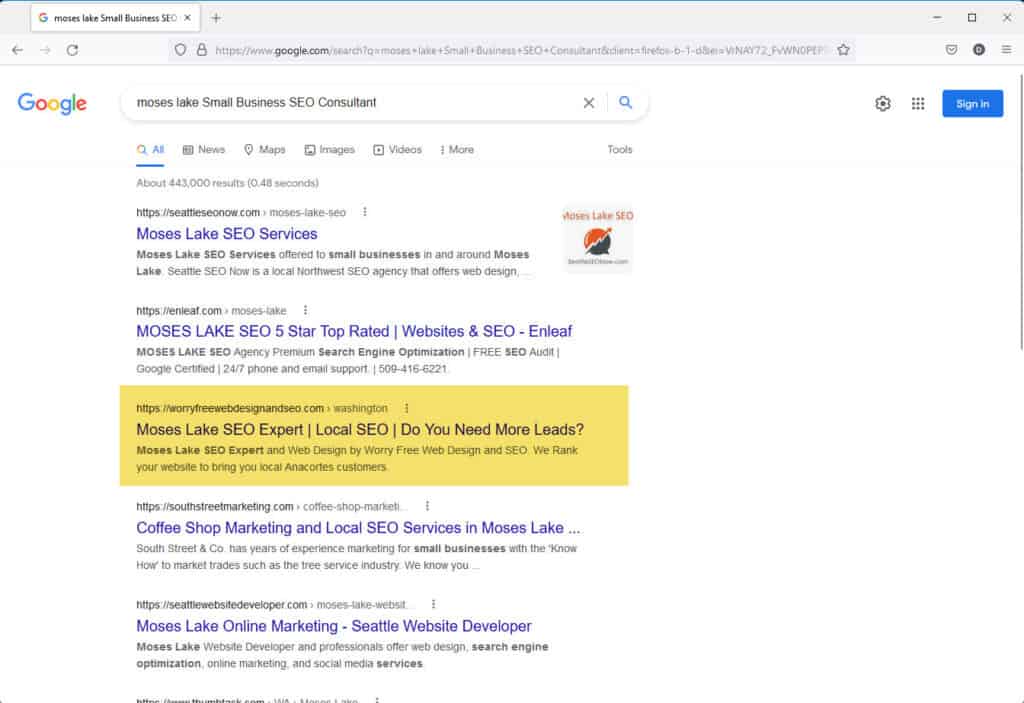Open the Pocket save icon
This screenshot has width=1024, height=703.
(952, 50)
